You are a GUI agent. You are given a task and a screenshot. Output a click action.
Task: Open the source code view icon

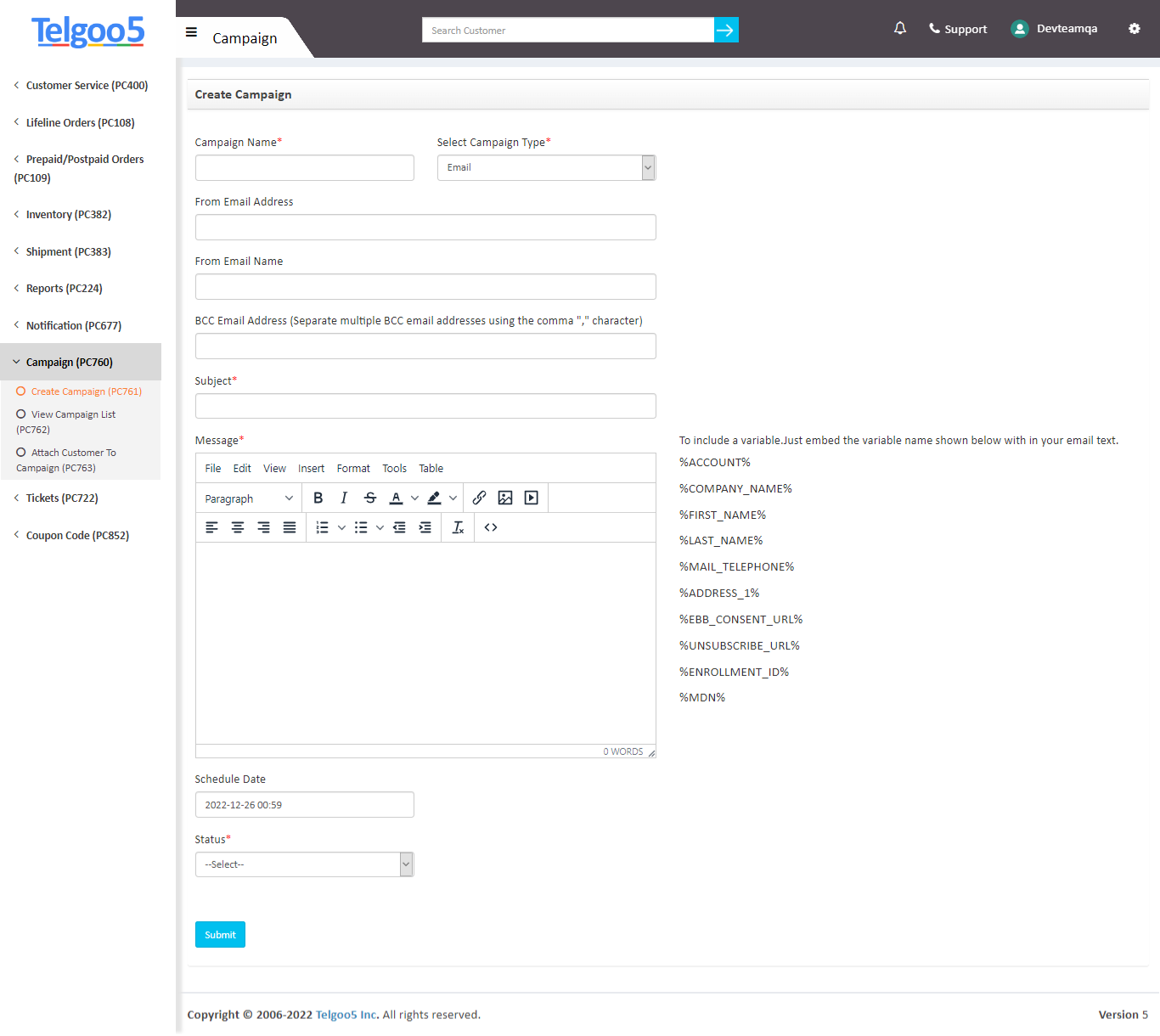click(490, 527)
